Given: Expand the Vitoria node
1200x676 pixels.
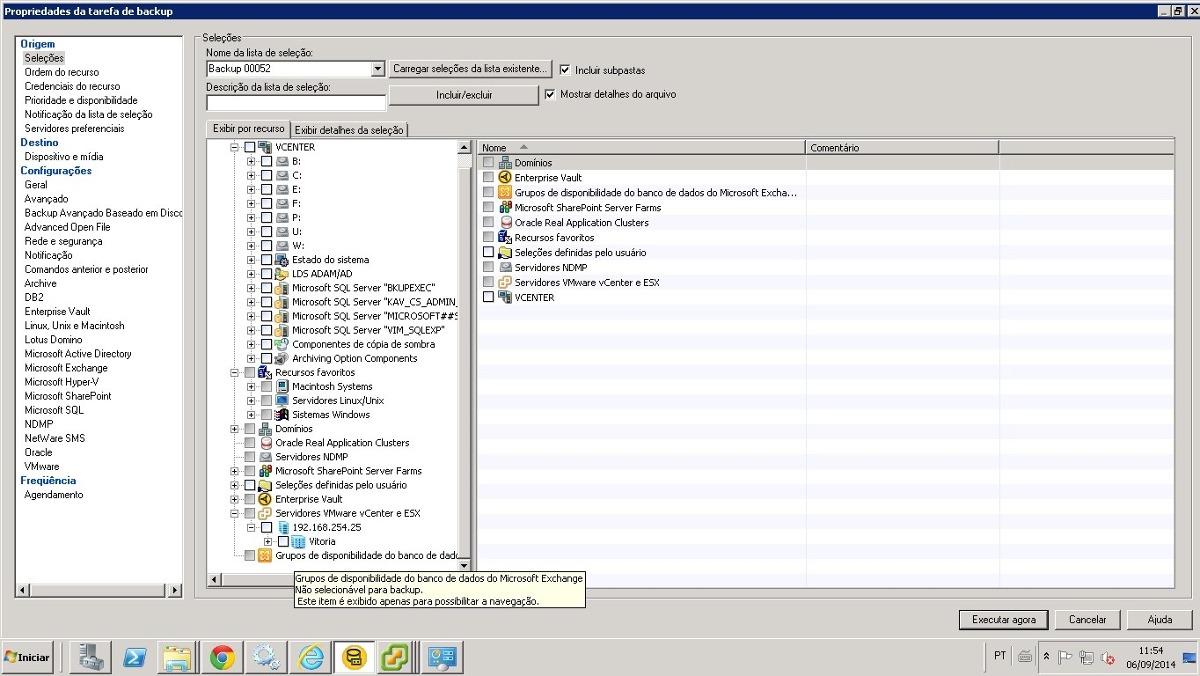Looking at the screenshot, I should point(268,541).
